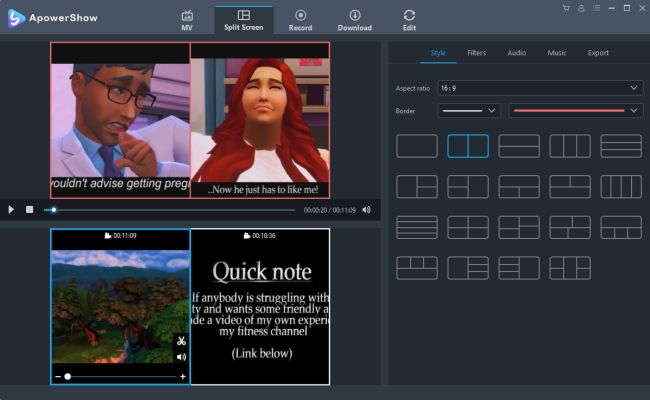Open the Style tab

point(438,53)
